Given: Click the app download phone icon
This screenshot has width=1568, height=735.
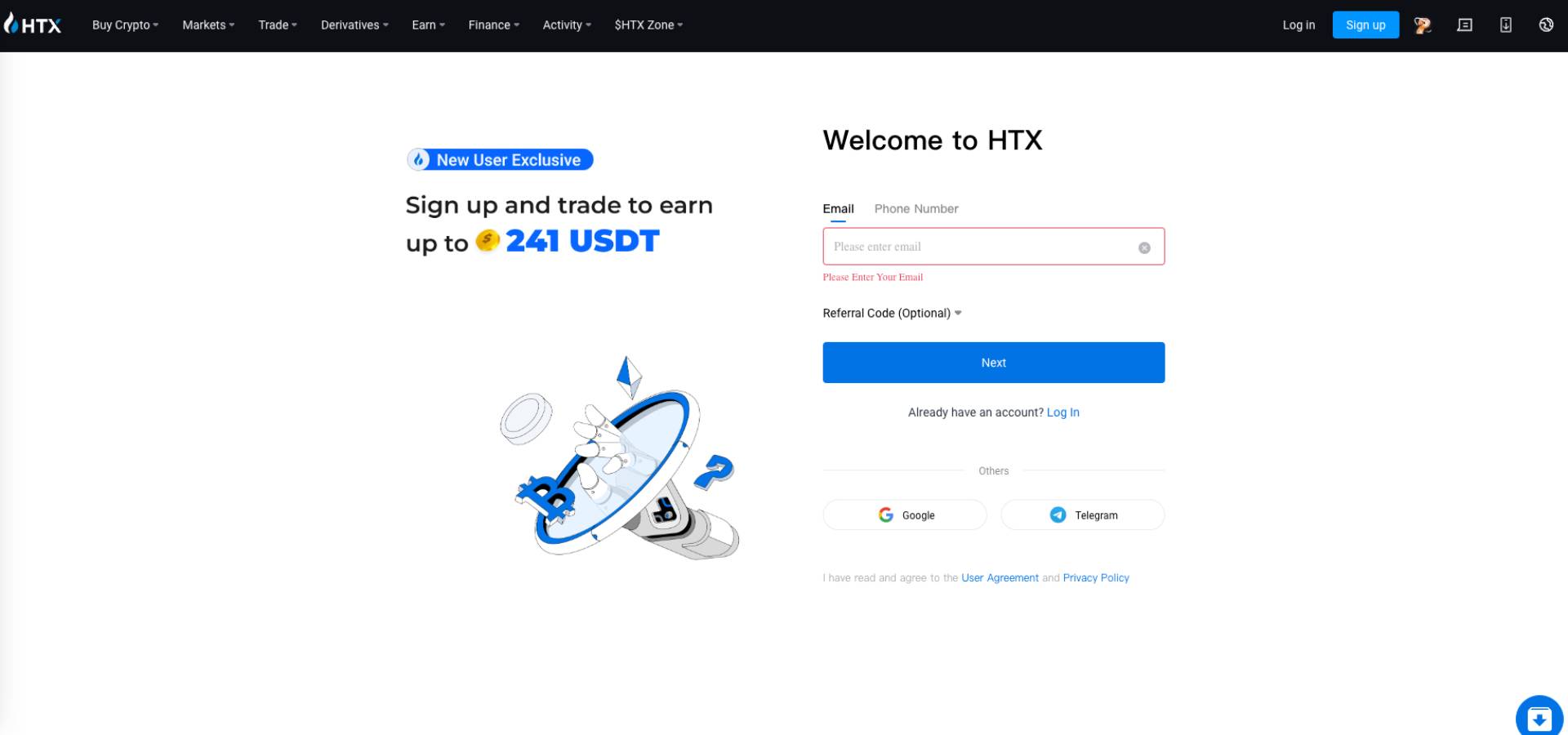Looking at the screenshot, I should (1506, 25).
